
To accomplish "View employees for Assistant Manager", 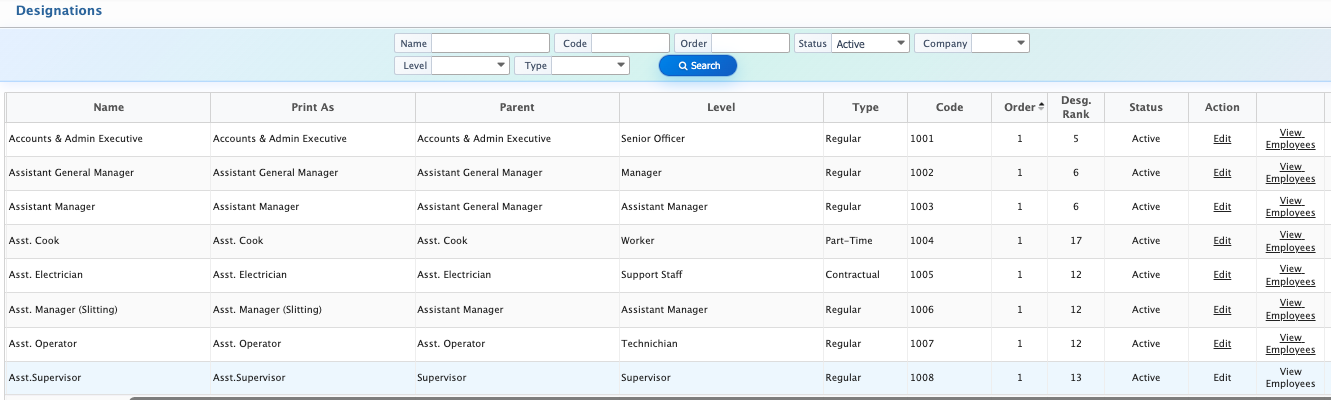I will click(x=1290, y=207).
